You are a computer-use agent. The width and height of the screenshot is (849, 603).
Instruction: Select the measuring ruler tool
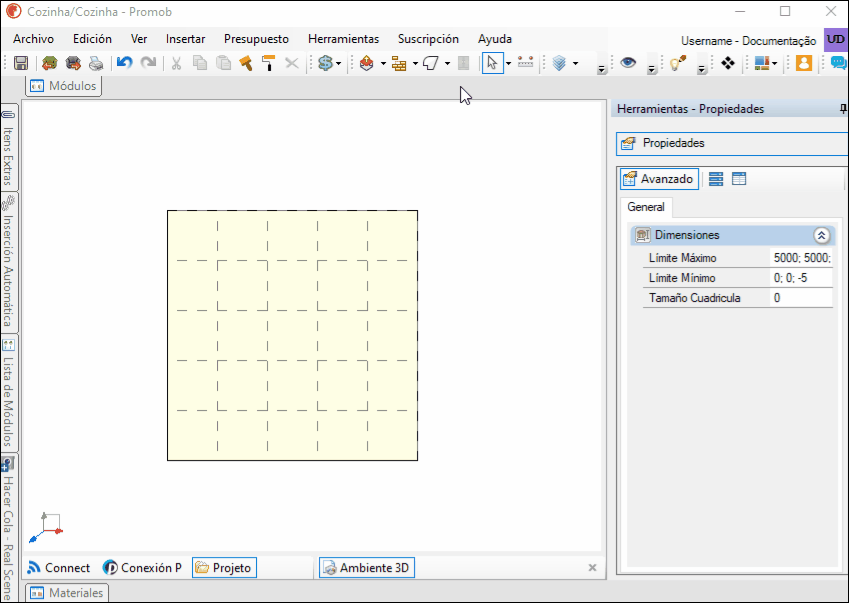(x=525, y=62)
